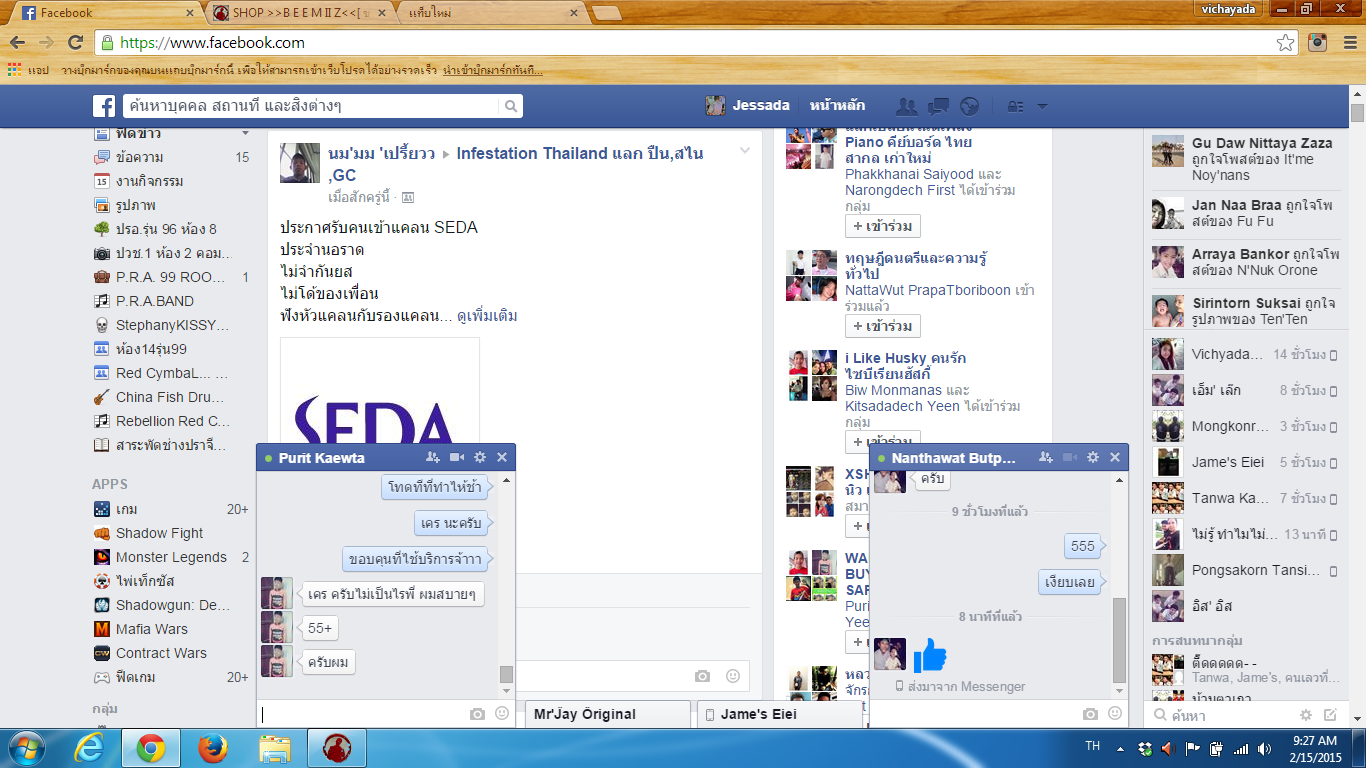The height and width of the screenshot is (768, 1366).
Task: Open emoji picker in Nanthawat Butp... chat
Action: (x=1115, y=714)
